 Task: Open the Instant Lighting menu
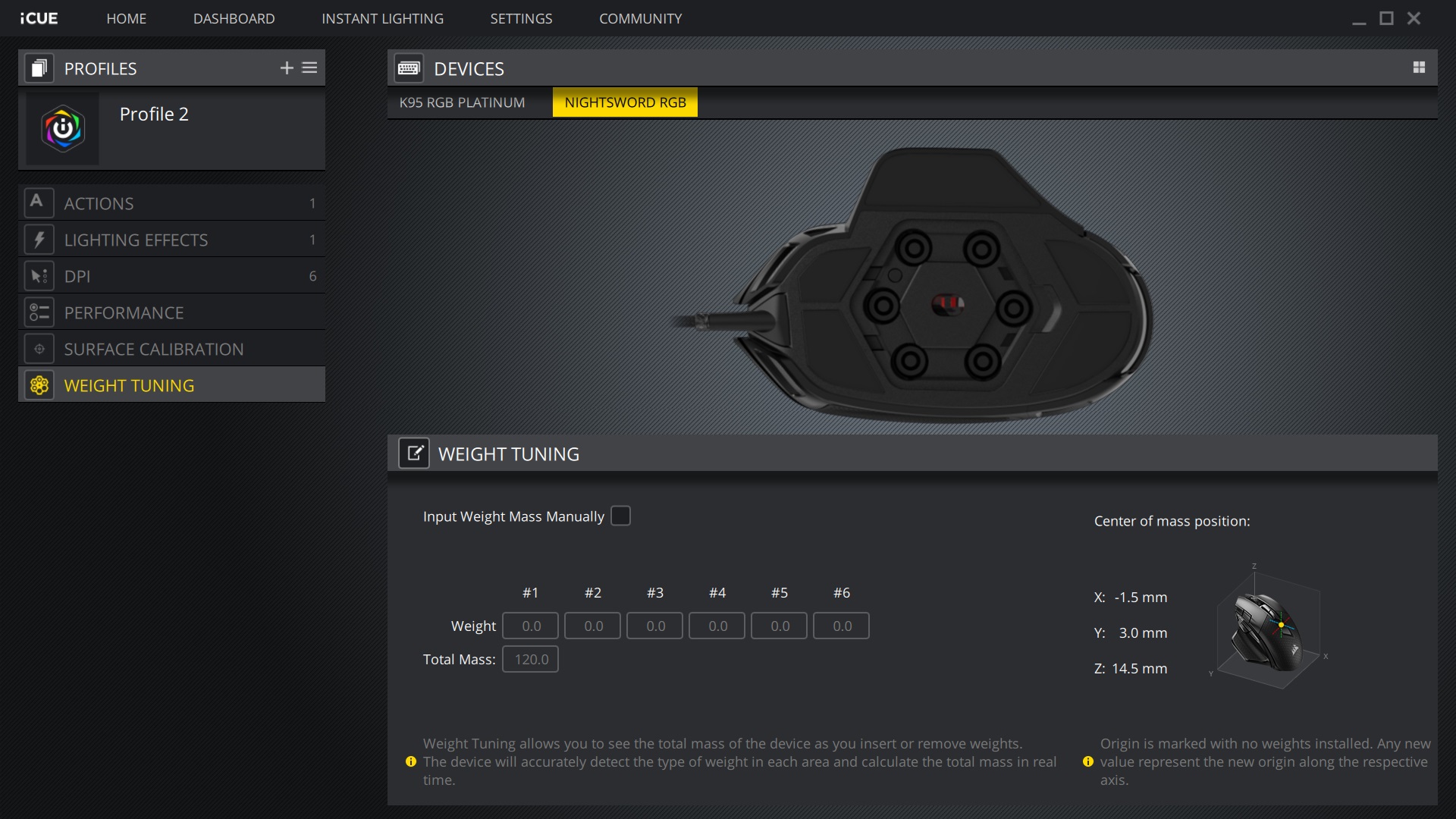point(382,18)
